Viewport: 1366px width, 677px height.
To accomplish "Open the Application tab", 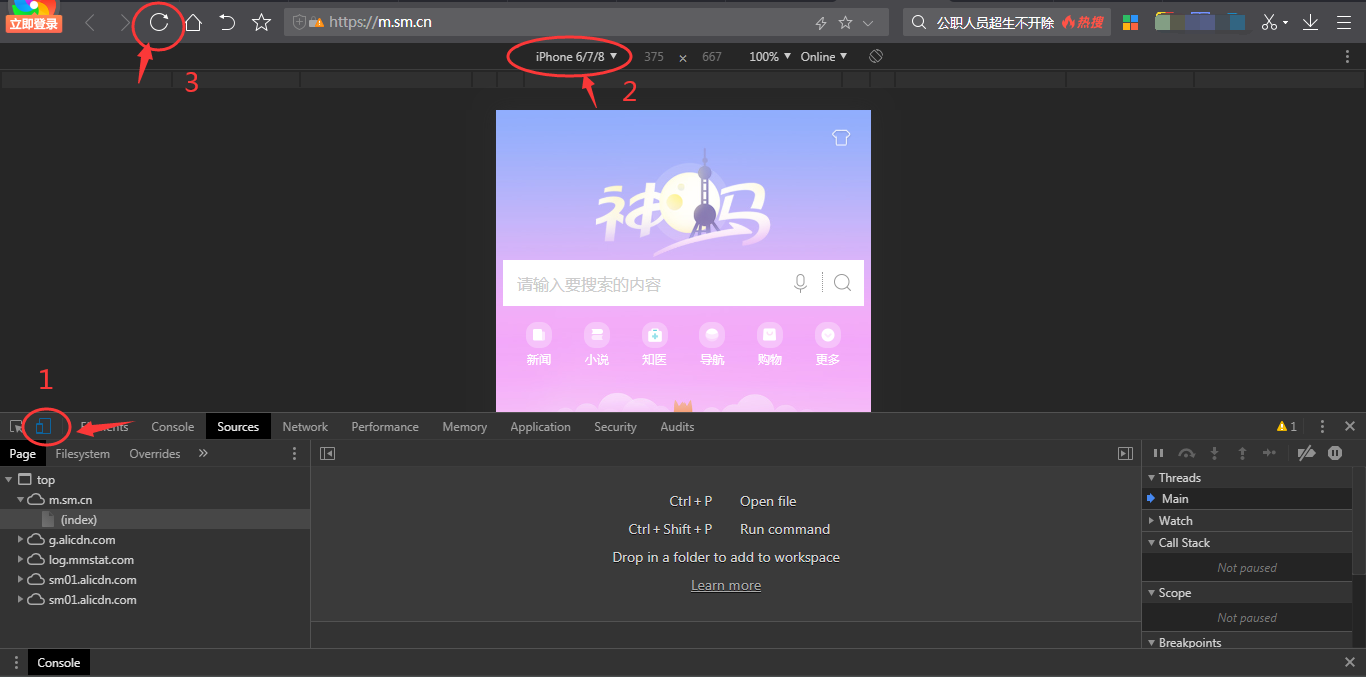I will click(540, 427).
